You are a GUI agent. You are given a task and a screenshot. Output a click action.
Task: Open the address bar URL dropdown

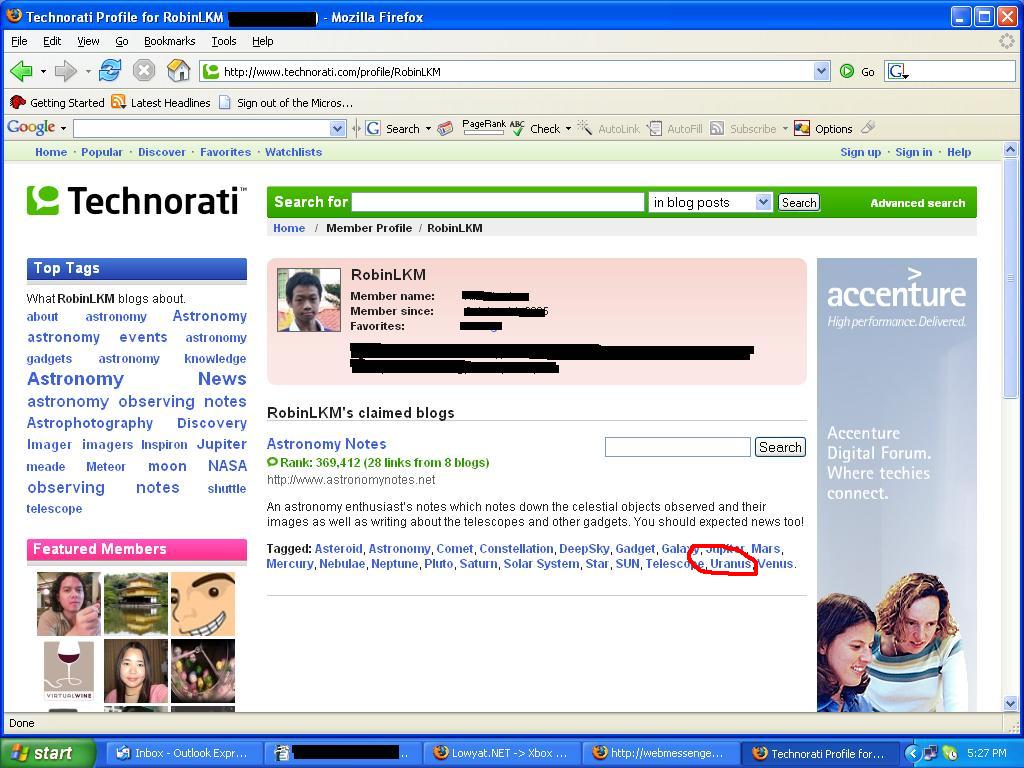click(x=822, y=71)
